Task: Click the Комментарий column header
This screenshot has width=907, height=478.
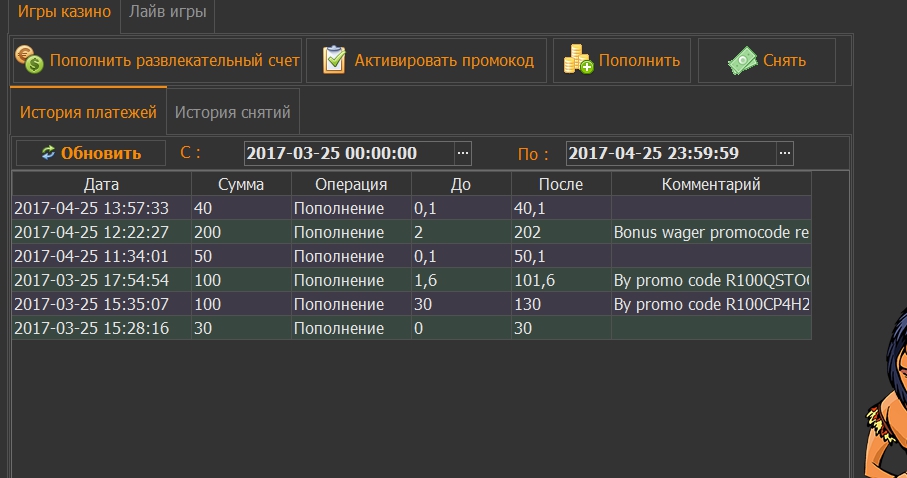Action: tap(710, 184)
